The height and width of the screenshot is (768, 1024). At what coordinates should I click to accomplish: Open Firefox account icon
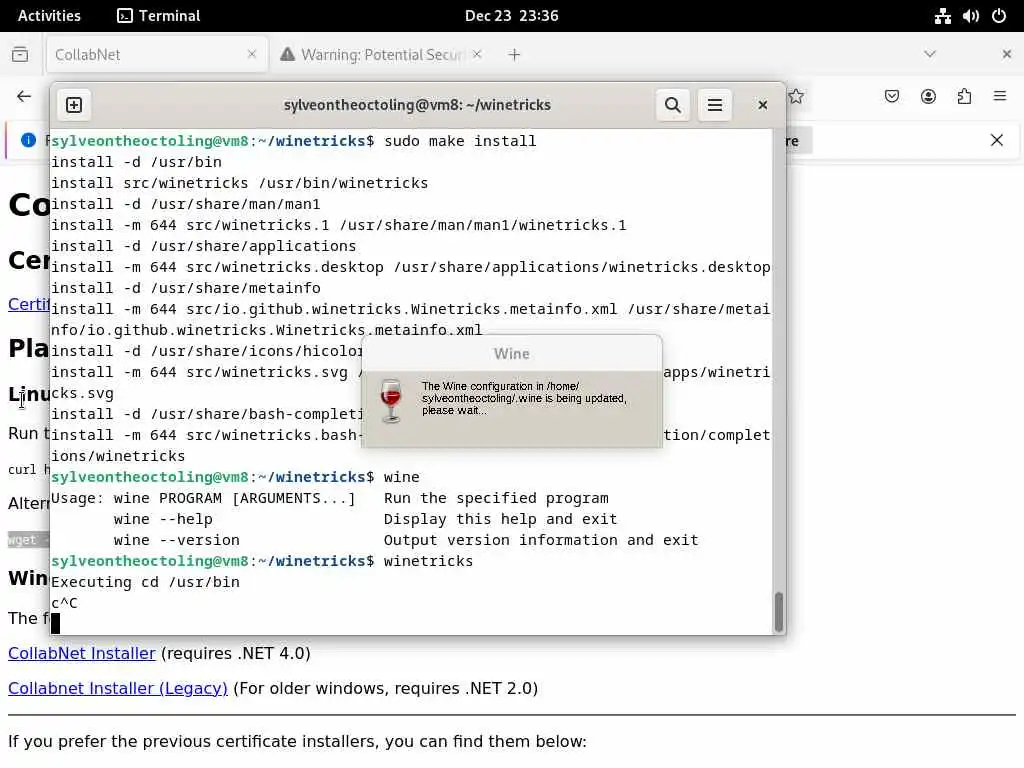[x=928, y=97]
